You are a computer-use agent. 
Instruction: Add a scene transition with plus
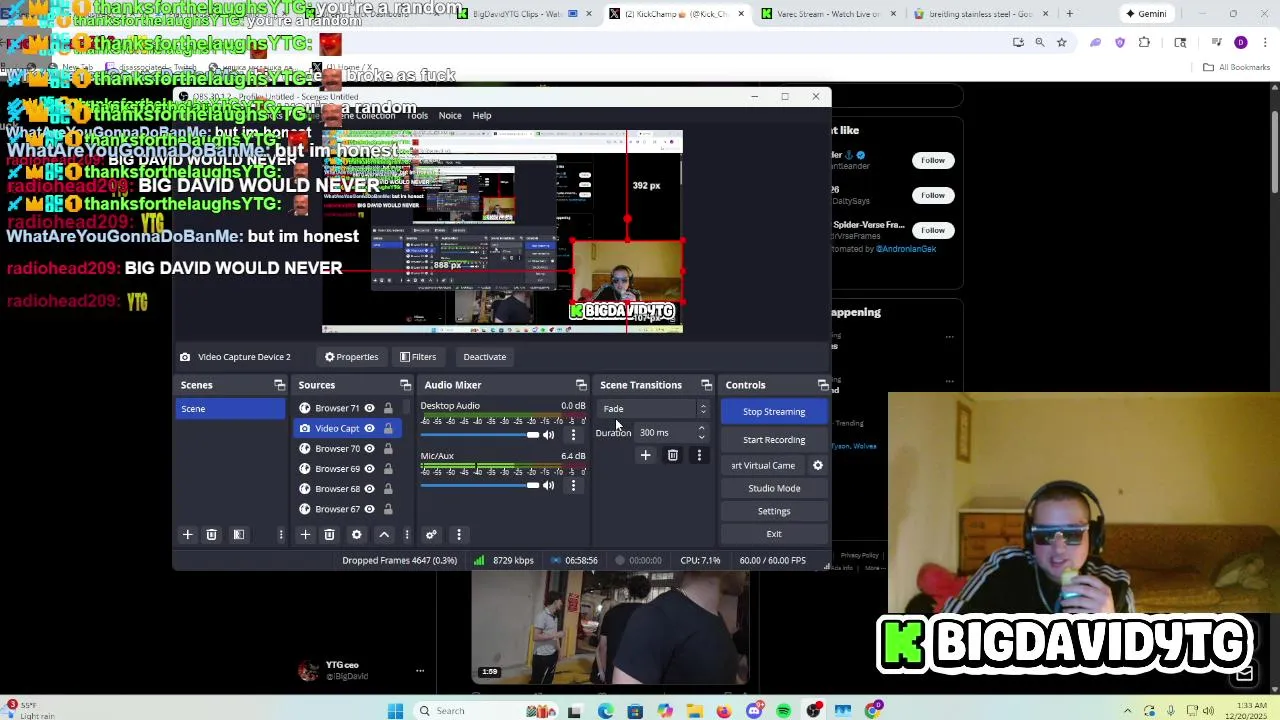645,456
